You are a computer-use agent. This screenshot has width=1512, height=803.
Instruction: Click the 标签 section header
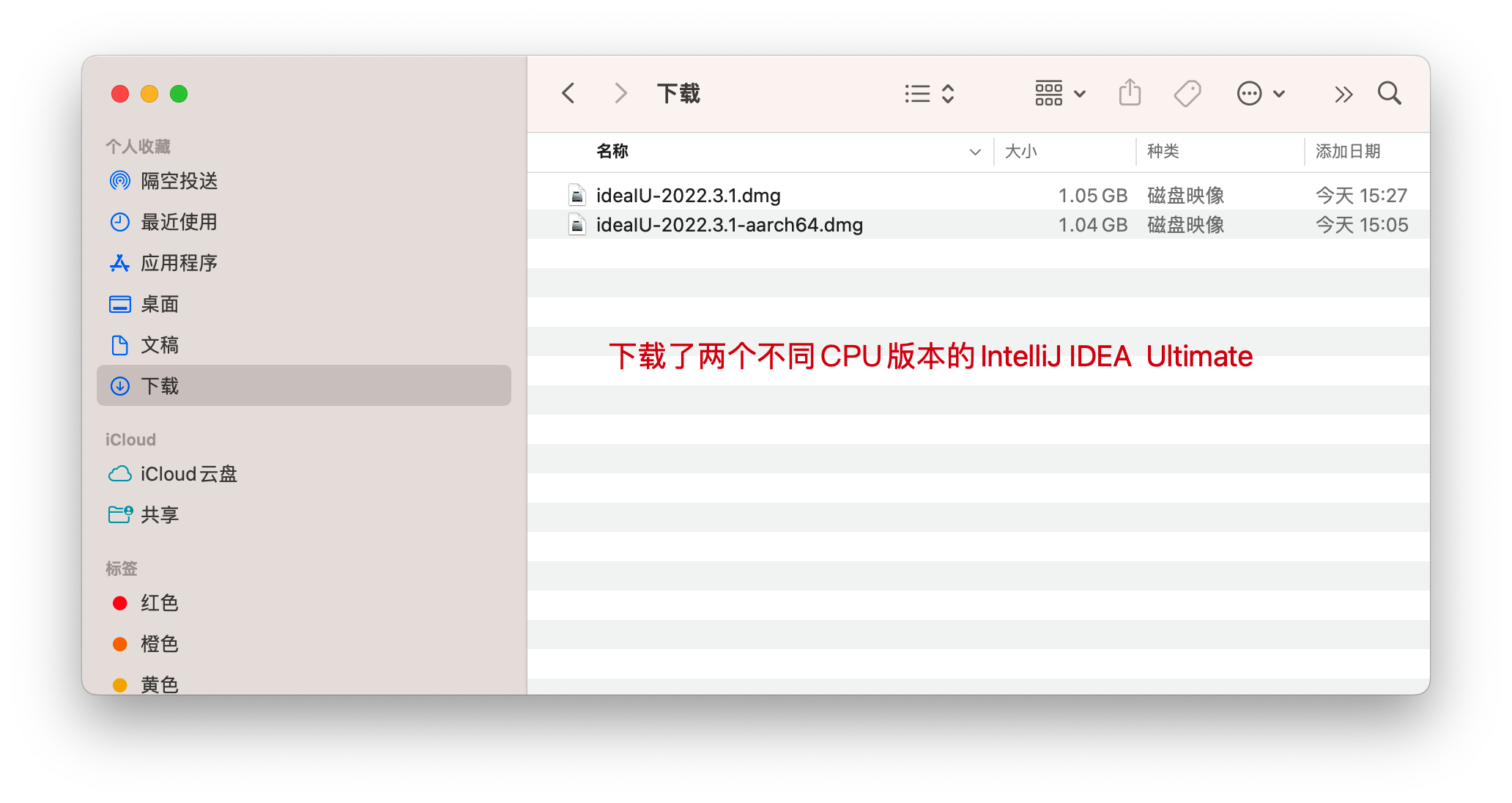pos(122,569)
